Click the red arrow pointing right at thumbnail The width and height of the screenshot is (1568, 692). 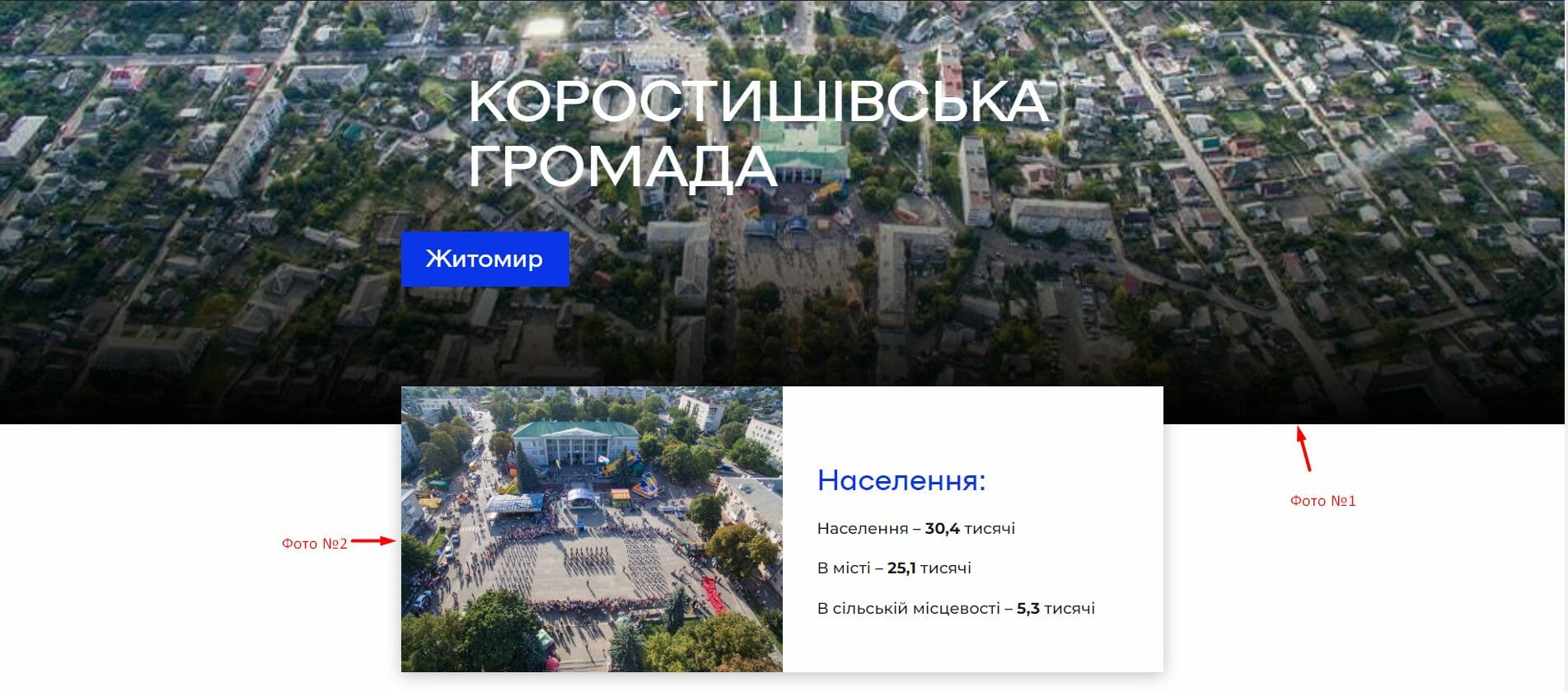pos(374,541)
